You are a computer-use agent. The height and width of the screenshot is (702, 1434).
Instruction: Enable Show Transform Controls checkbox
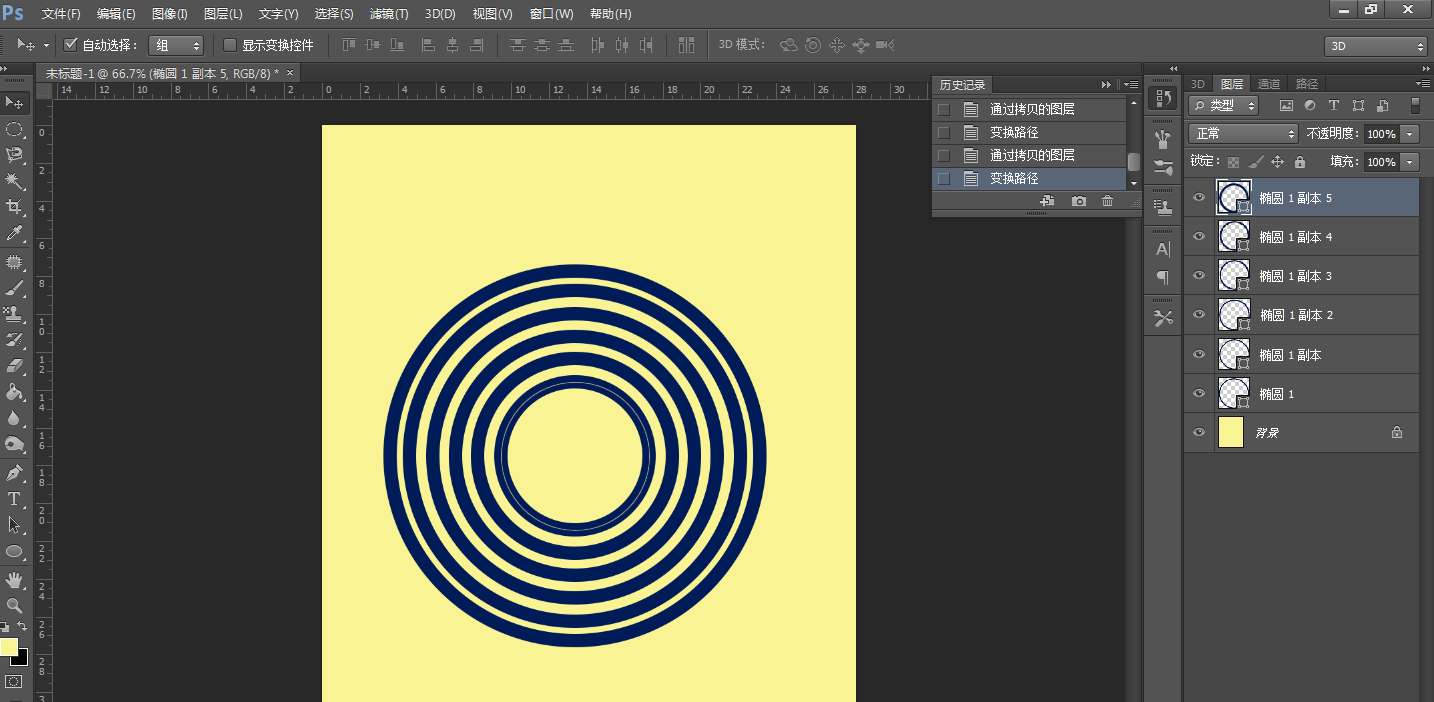pos(230,45)
